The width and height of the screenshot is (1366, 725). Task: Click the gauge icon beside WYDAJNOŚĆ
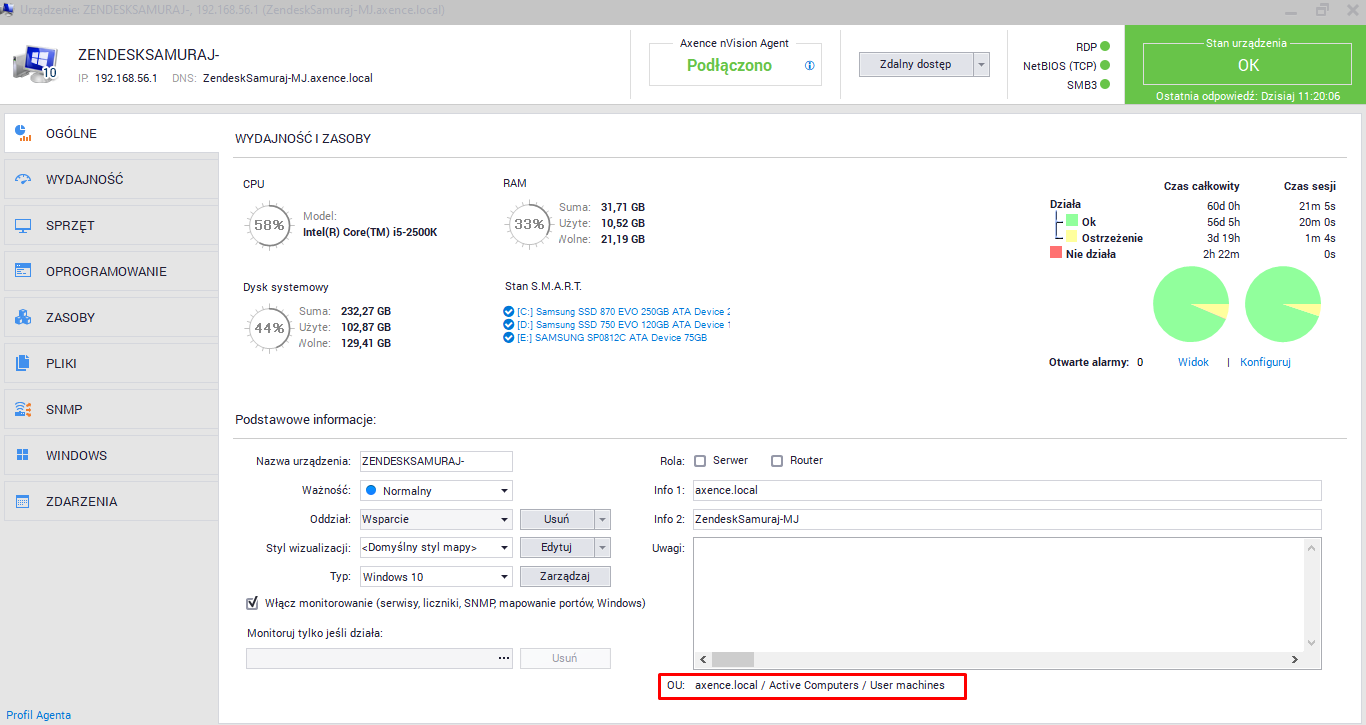23,180
